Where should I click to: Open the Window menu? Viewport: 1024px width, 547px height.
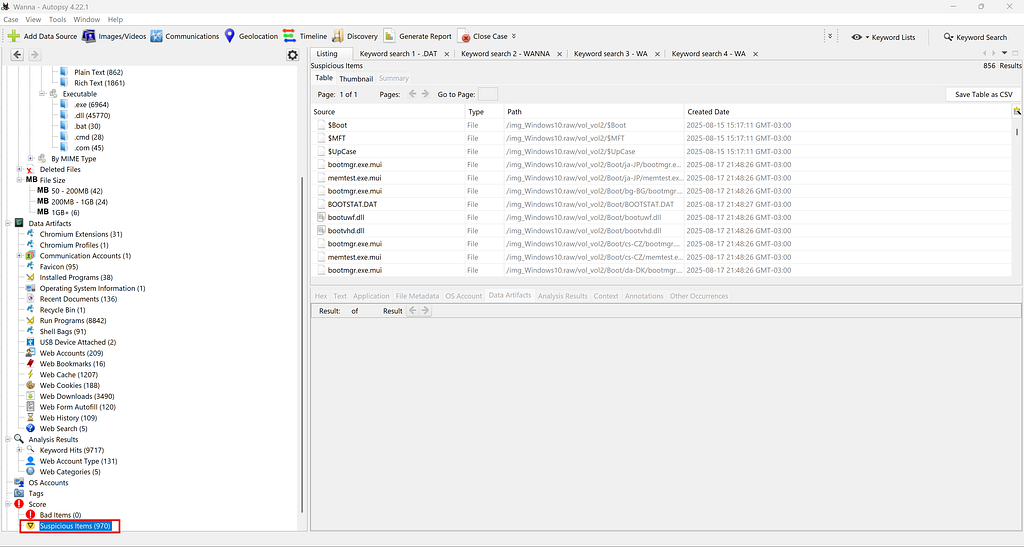click(87, 20)
